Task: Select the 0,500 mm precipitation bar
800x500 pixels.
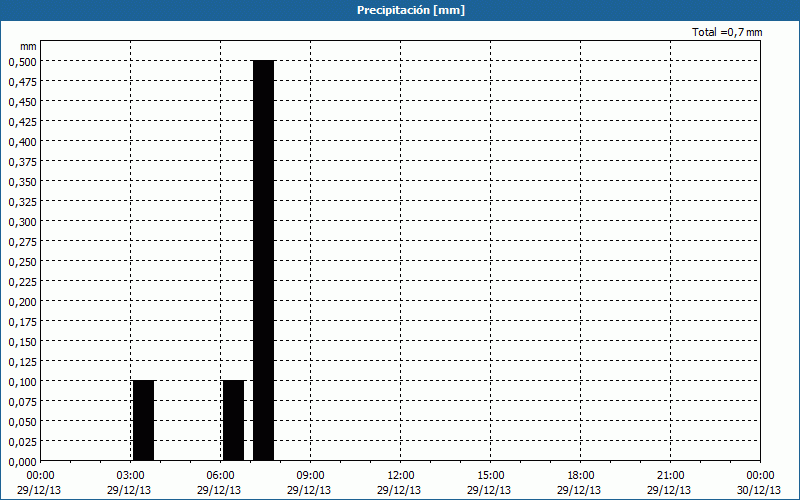Action: [x=264, y=261]
